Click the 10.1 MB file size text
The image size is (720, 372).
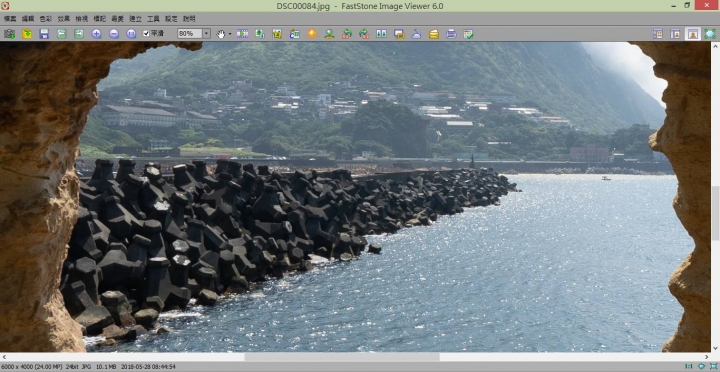click(x=105, y=366)
